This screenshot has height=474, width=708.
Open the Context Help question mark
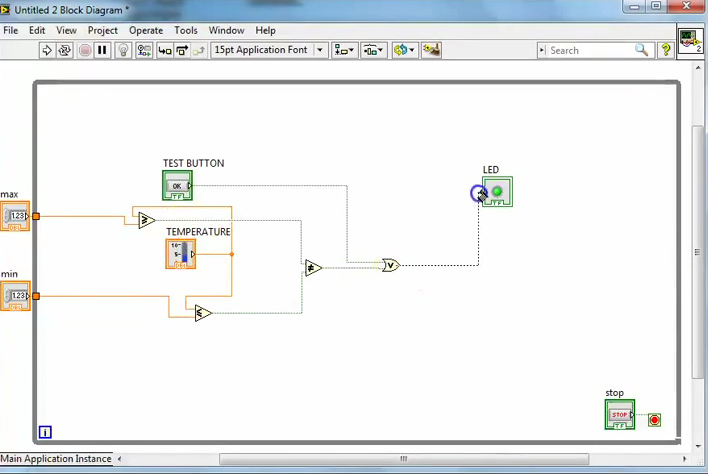point(665,50)
